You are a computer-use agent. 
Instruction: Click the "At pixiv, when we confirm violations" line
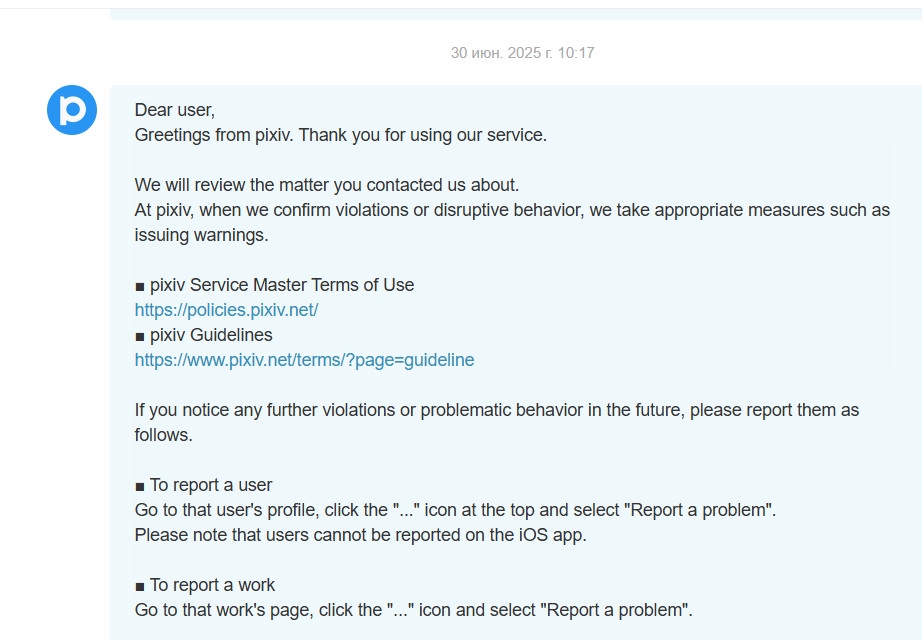point(512,210)
